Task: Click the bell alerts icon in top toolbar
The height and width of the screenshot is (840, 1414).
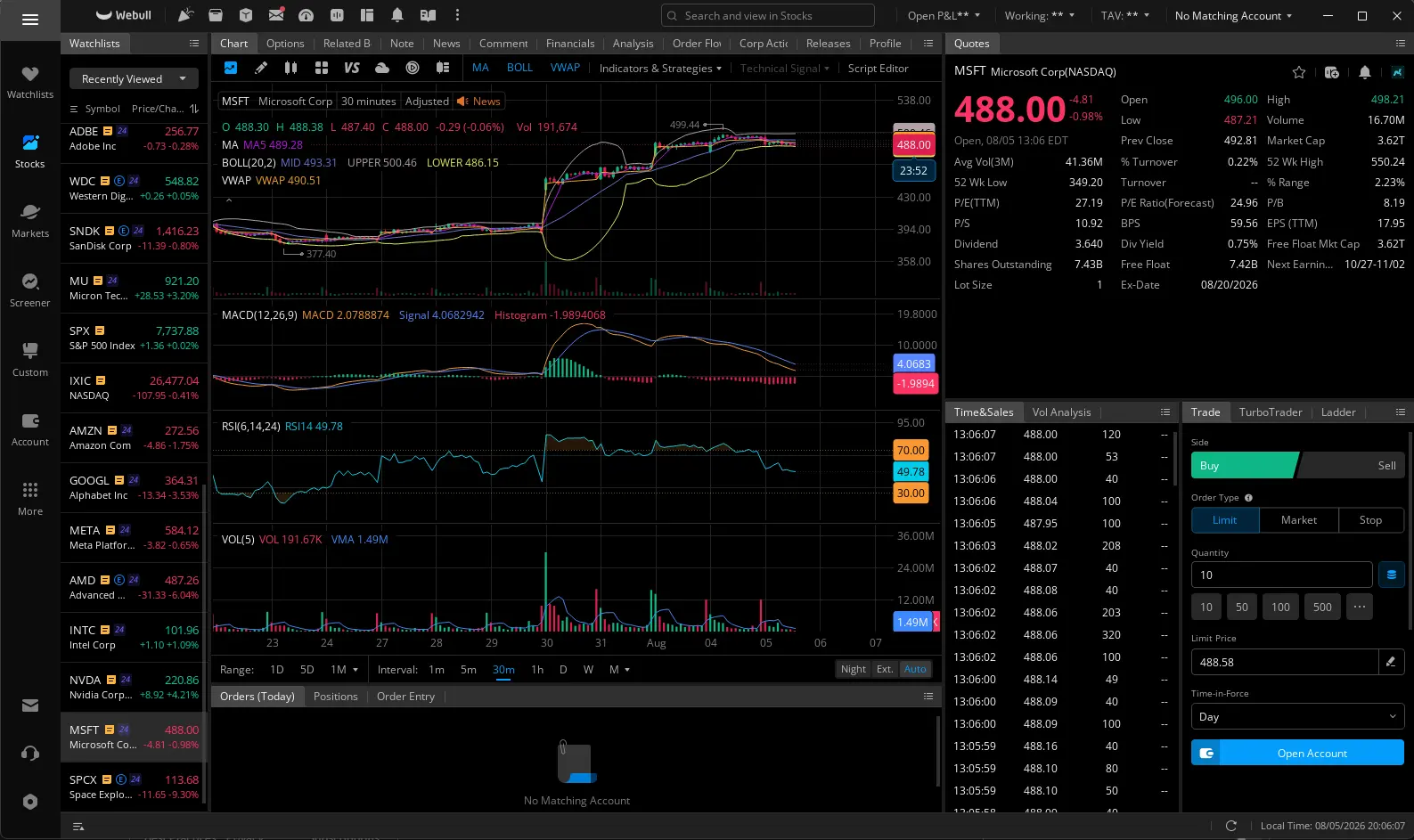Action: tap(397, 15)
